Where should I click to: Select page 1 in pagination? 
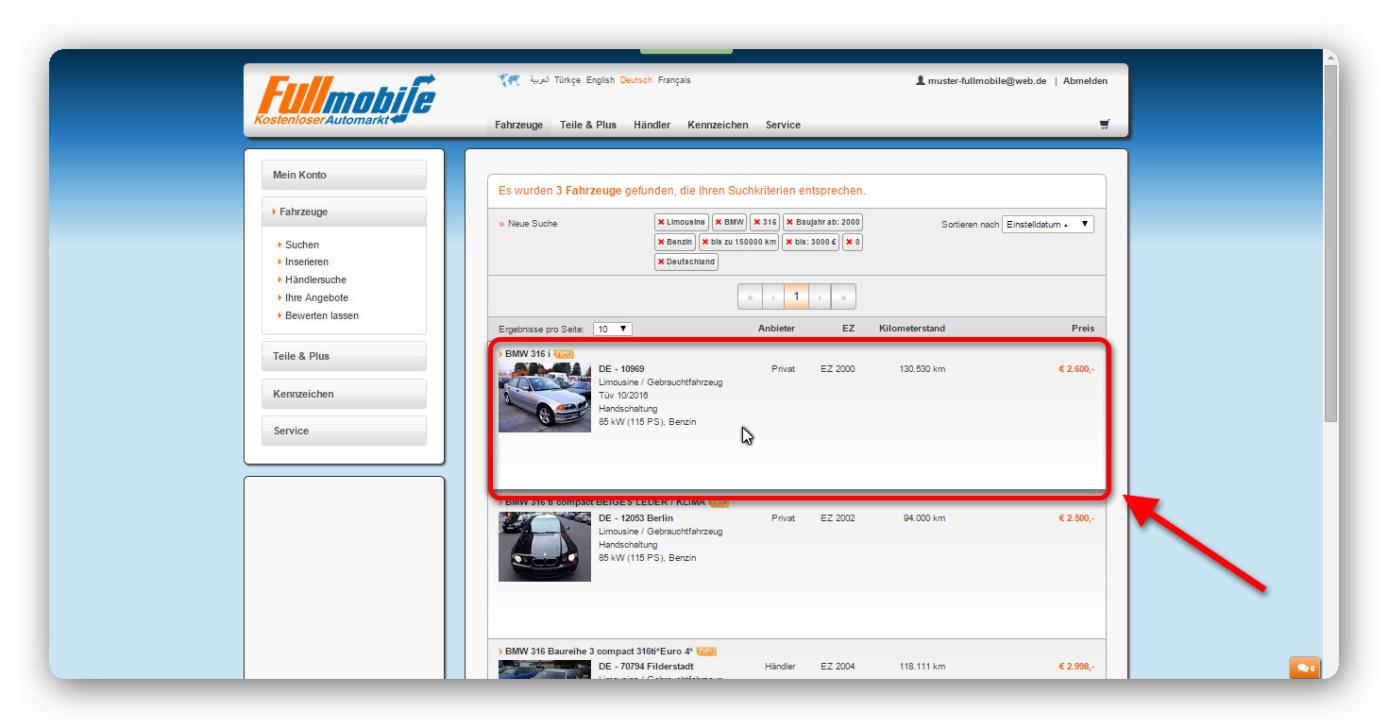tap(797, 297)
